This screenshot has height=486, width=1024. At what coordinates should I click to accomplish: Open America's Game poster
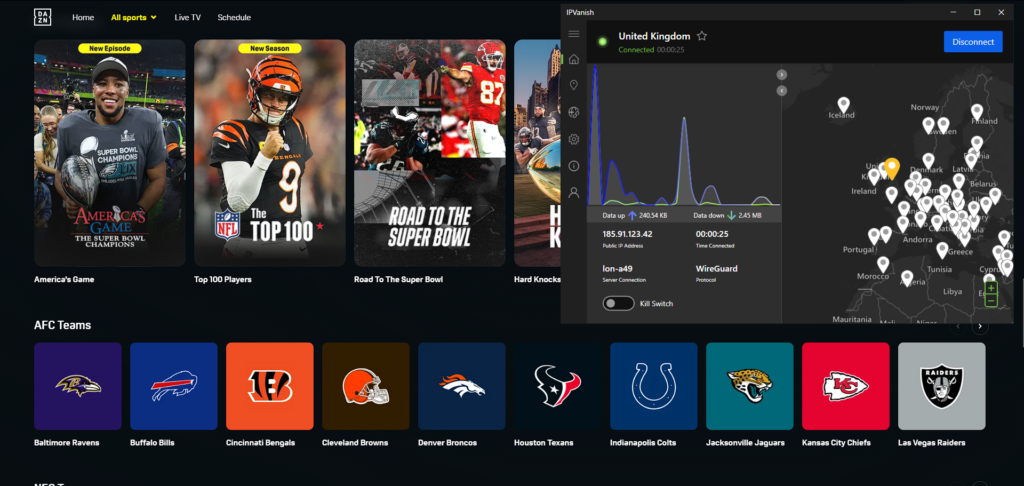tap(110, 153)
